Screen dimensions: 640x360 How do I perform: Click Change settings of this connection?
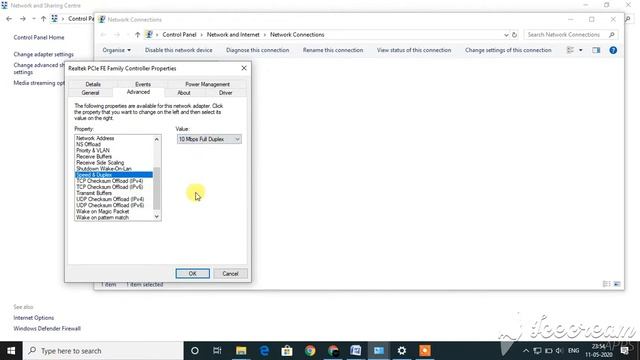pos(508,50)
